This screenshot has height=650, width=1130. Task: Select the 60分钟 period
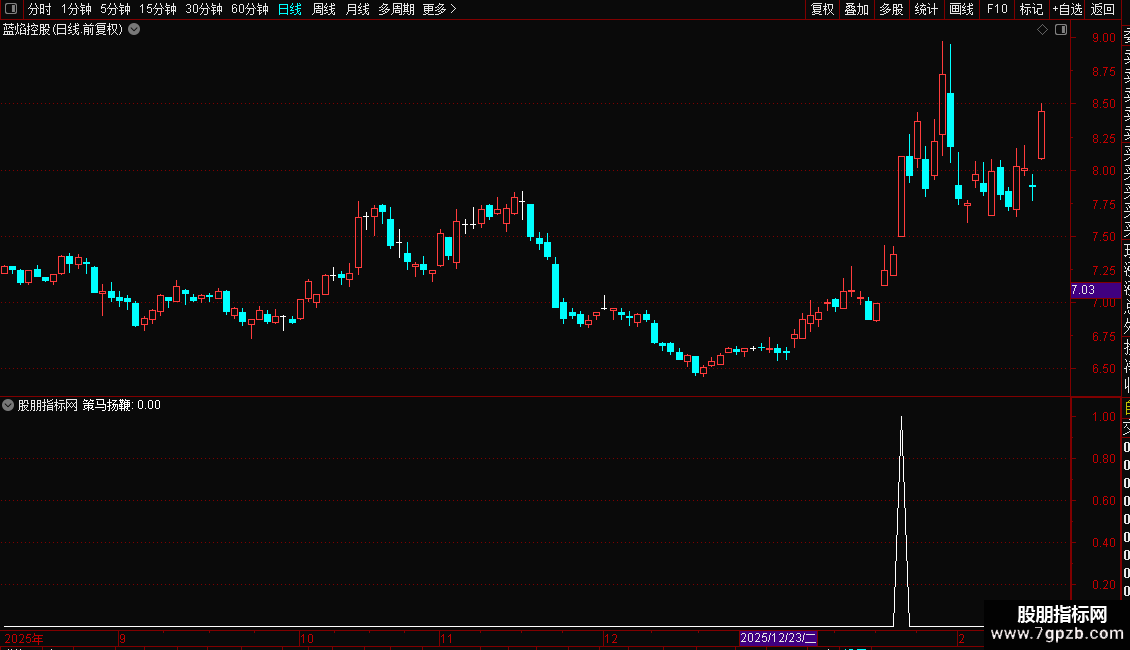click(x=249, y=9)
